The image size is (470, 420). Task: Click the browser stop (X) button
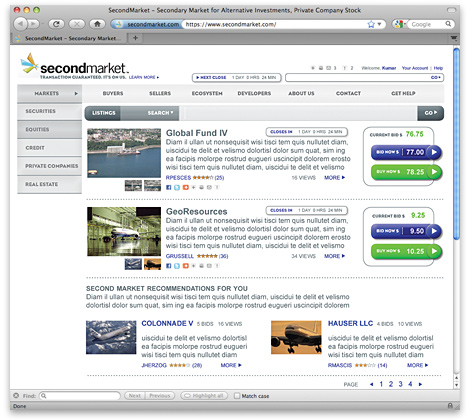(77, 24)
